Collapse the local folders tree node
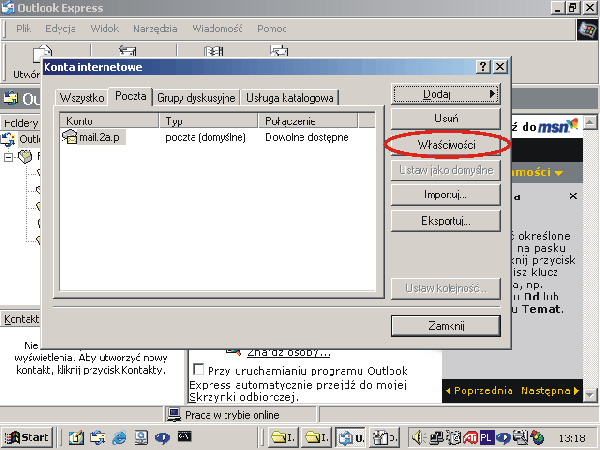 (x=9, y=156)
